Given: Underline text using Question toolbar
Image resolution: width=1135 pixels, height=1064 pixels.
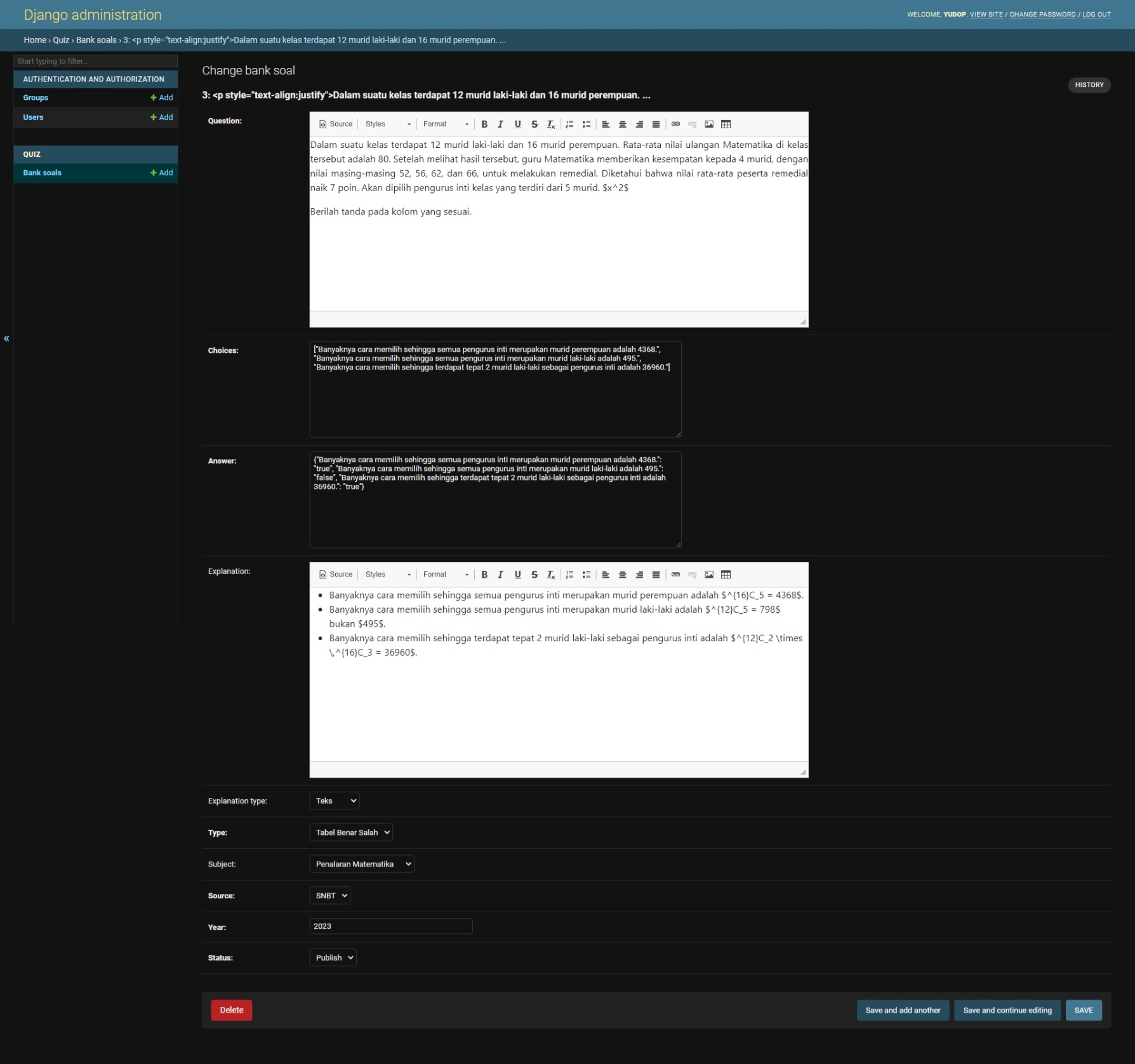Looking at the screenshot, I should click(x=518, y=124).
